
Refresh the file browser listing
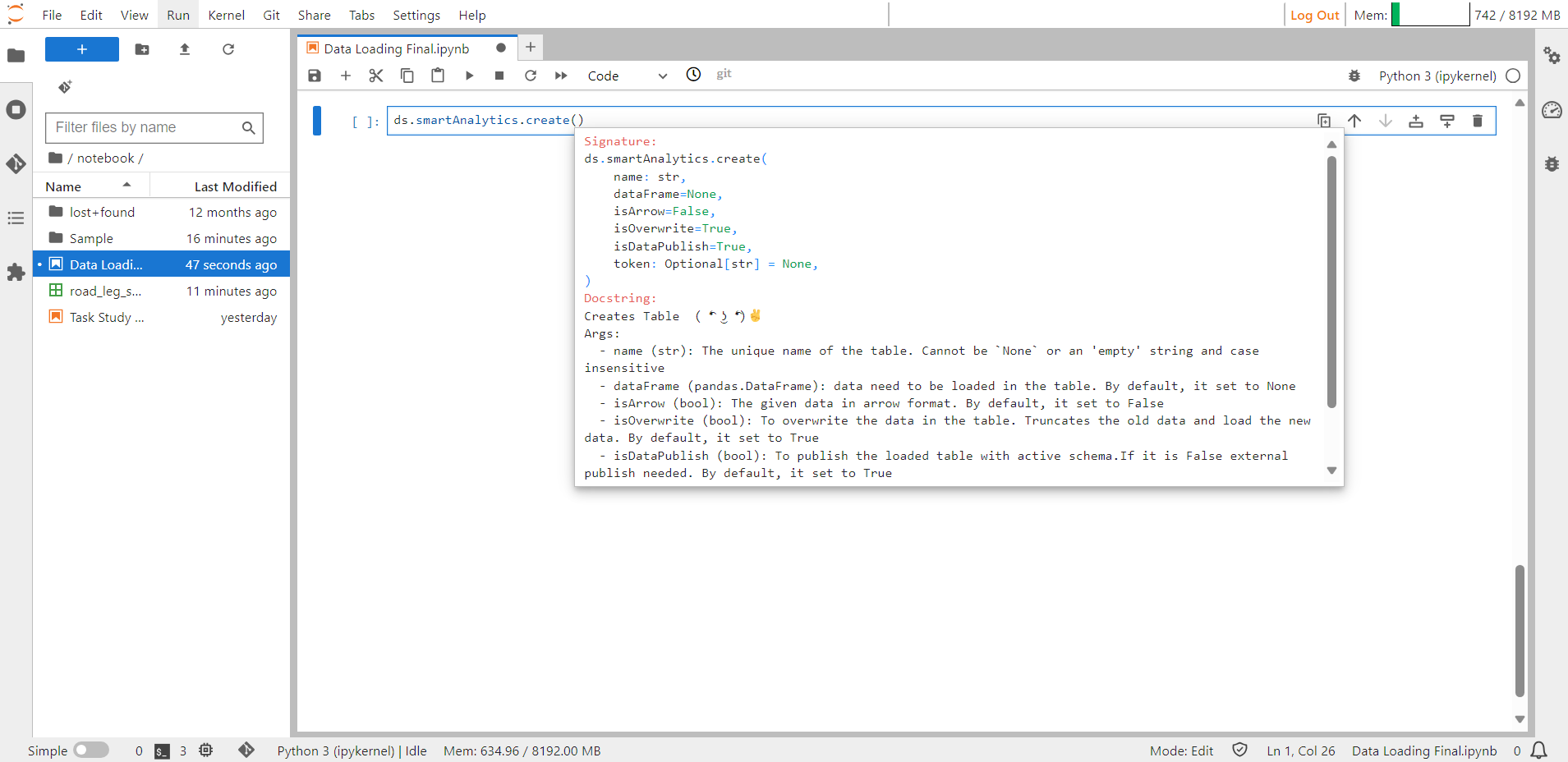pyautogui.click(x=228, y=49)
